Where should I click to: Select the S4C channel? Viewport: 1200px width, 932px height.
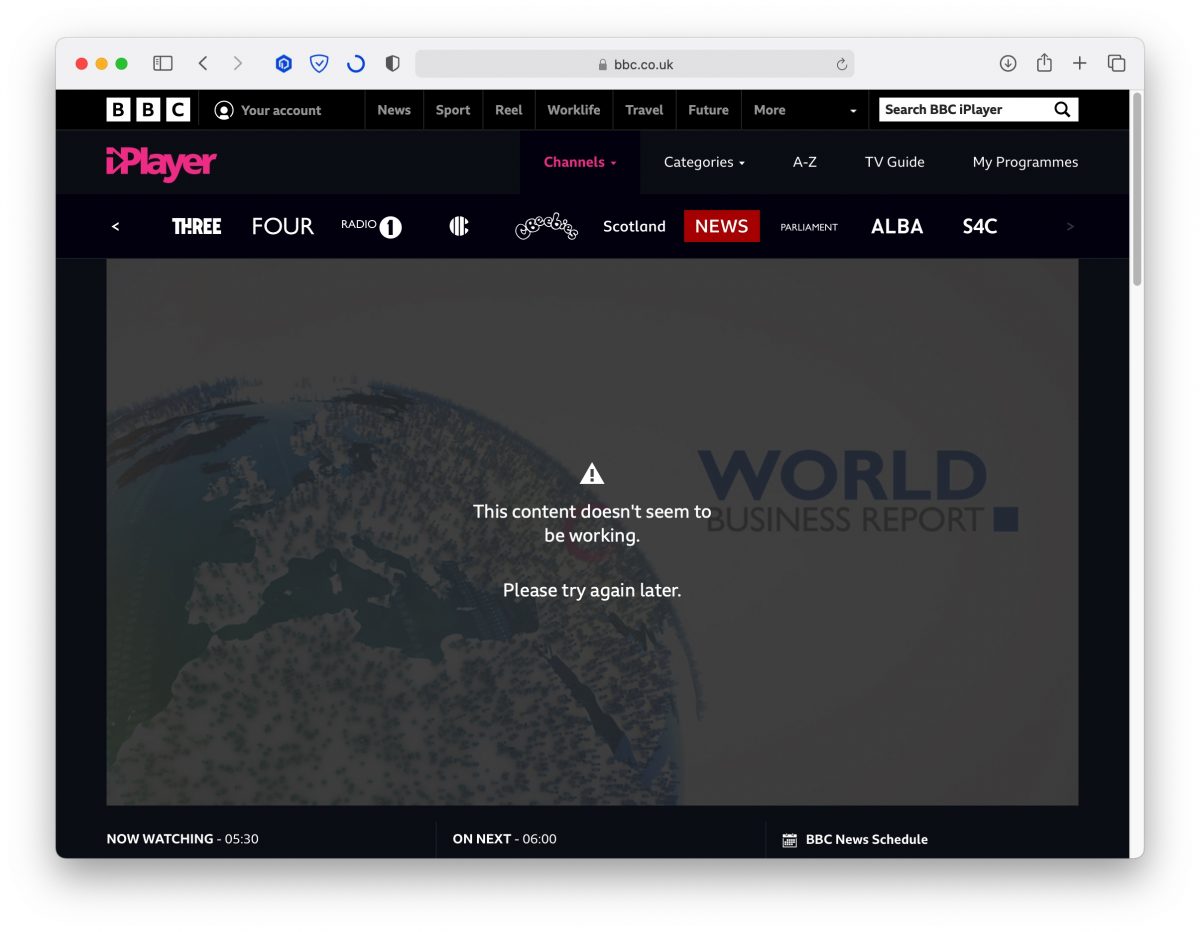point(980,227)
